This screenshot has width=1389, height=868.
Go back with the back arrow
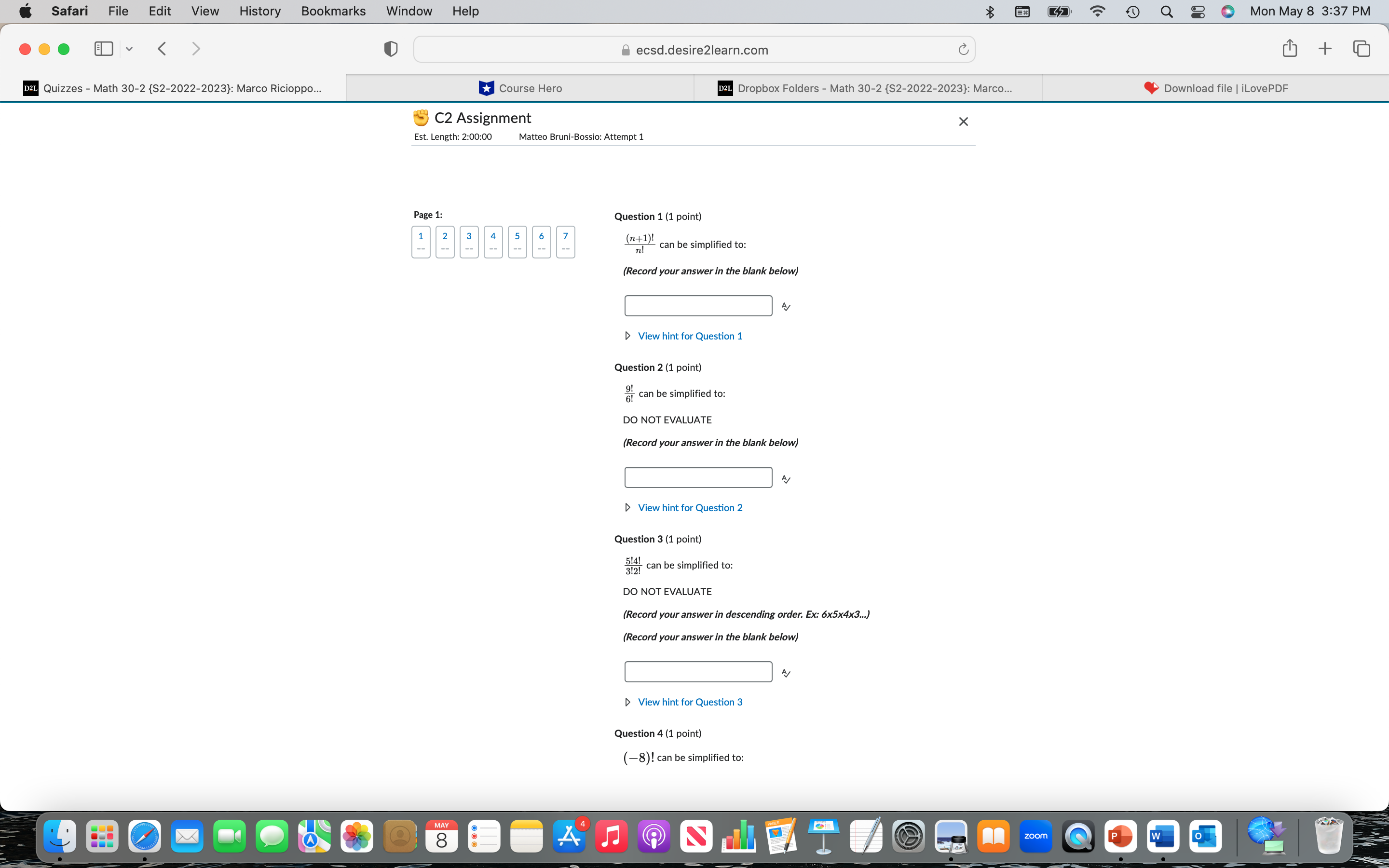pos(162,49)
